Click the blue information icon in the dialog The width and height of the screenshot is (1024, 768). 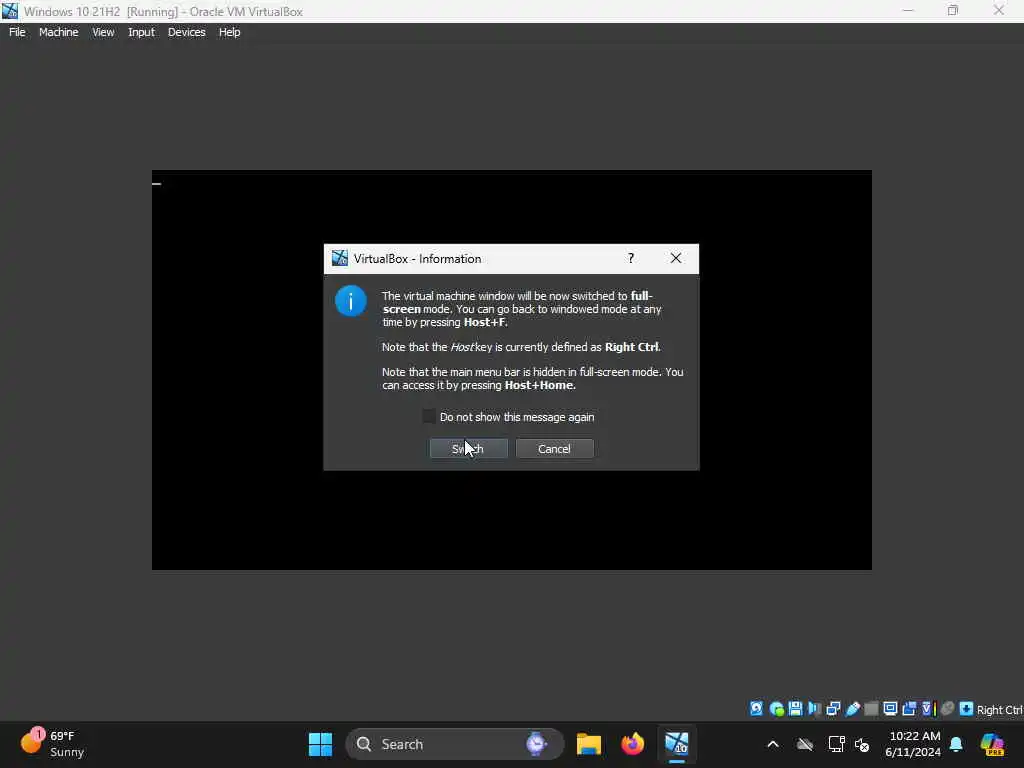coord(351,301)
